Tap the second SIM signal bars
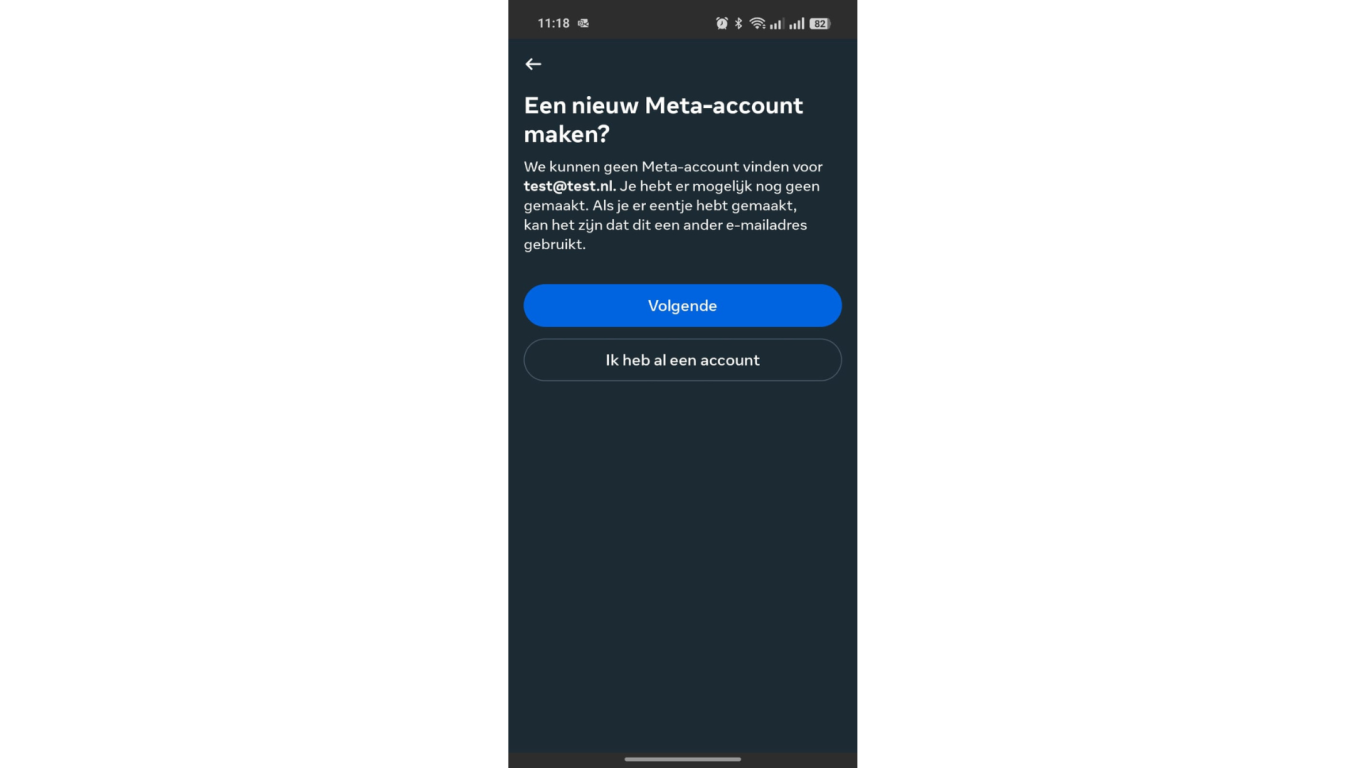The height and width of the screenshot is (768, 1366). pyautogui.click(x=797, y=23)
